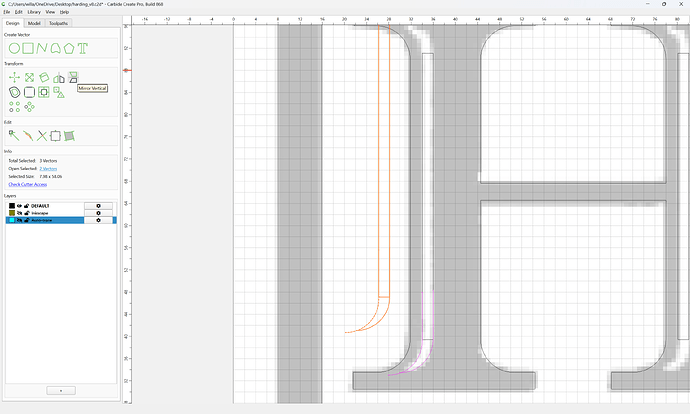Open the Align Vectors tool
This screenshot has height=414, width=690.
click(59, 92)
